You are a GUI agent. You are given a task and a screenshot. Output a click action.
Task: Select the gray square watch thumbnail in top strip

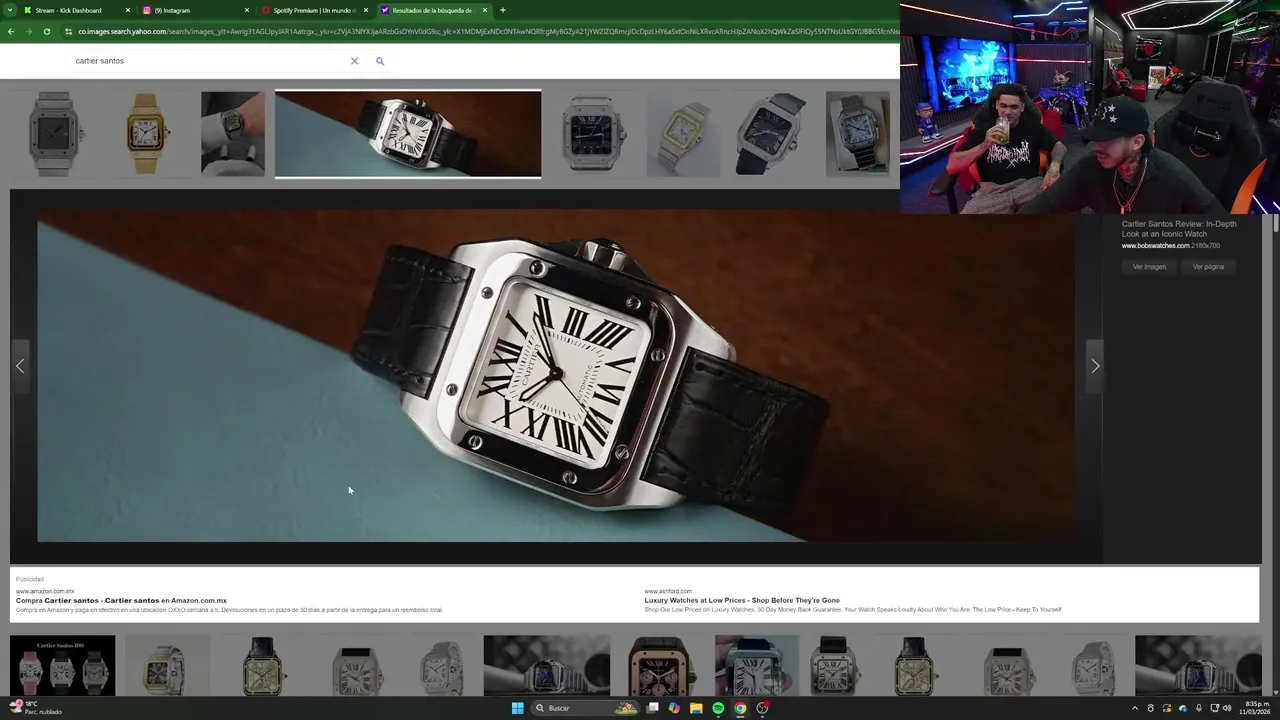pos(54,134)
